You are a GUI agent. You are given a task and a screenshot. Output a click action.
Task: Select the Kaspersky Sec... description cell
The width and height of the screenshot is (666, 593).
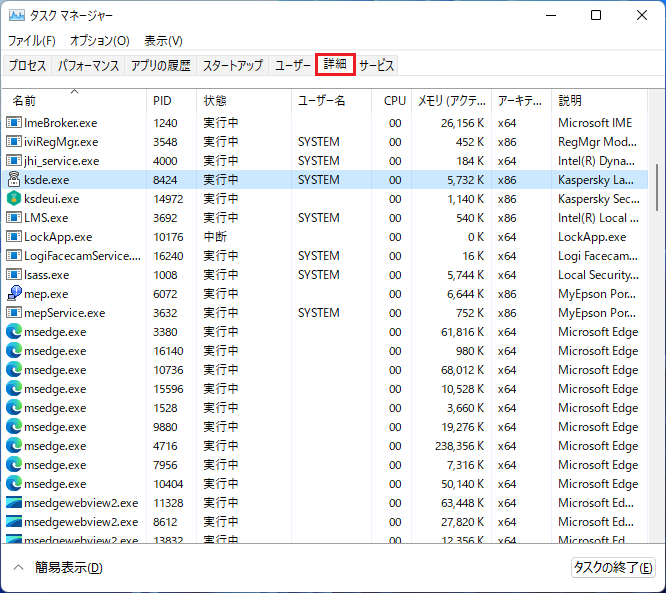point(598,199)
